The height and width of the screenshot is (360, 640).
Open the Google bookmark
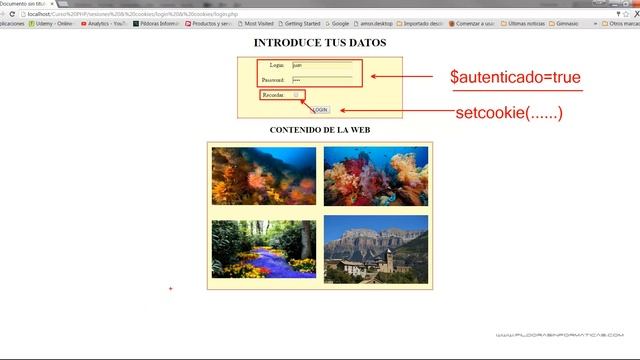pos(337,24)
